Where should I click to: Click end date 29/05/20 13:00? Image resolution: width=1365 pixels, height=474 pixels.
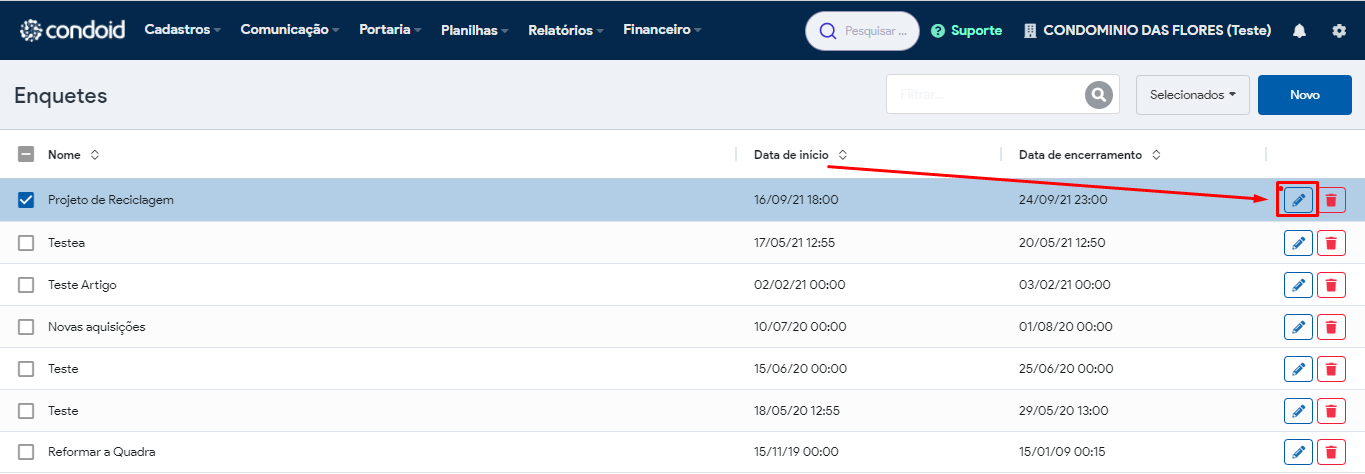tap(1062, 411)
